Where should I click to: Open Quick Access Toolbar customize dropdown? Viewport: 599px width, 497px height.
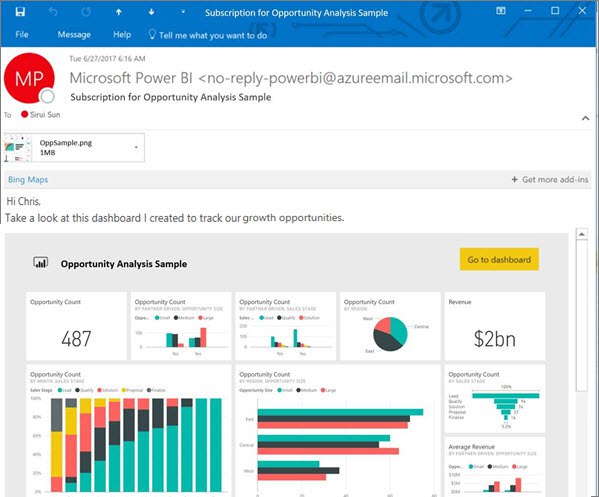pos(183,12)
